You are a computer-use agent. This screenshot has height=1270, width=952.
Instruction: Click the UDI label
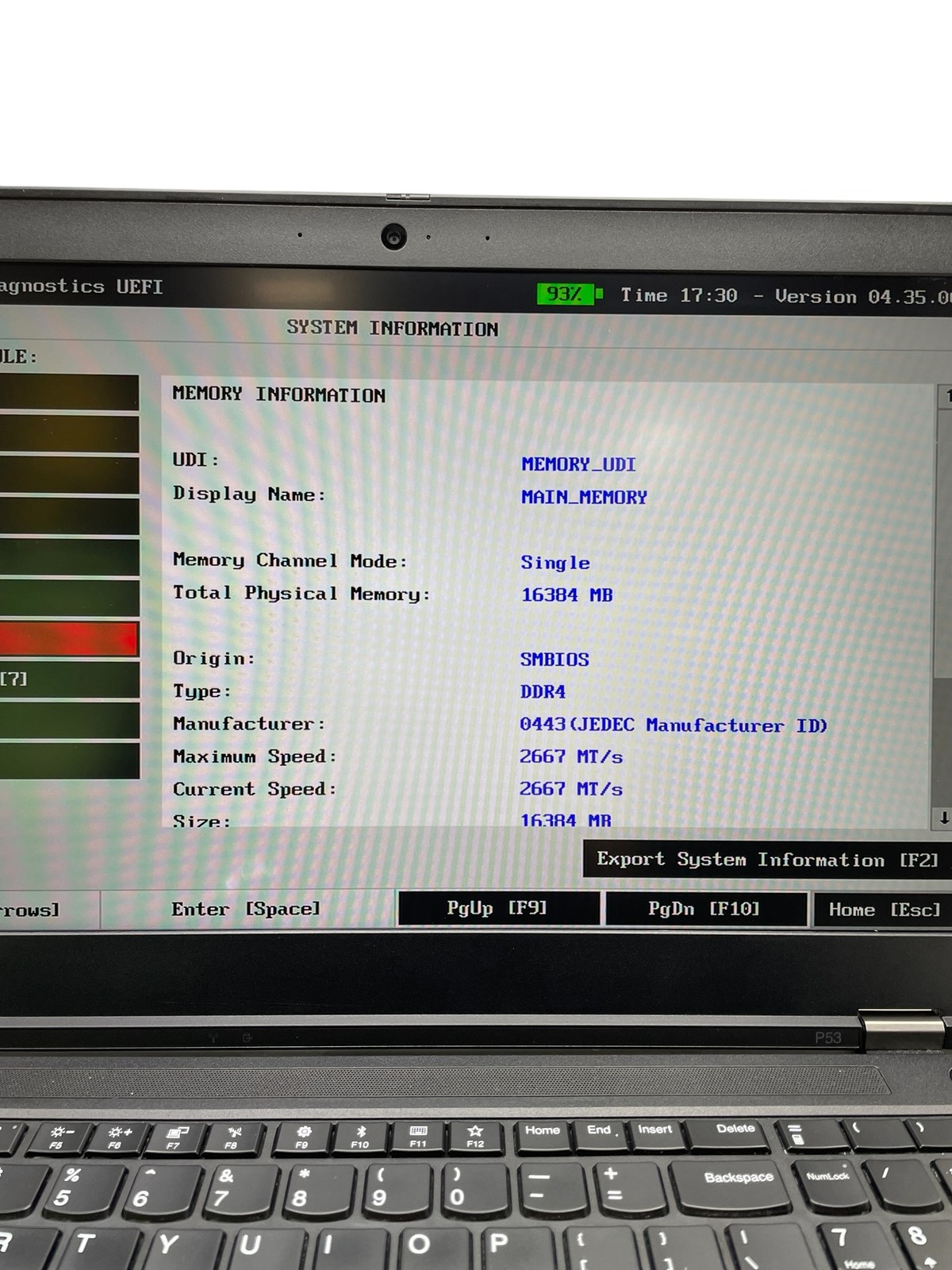[x=195, y=460]
